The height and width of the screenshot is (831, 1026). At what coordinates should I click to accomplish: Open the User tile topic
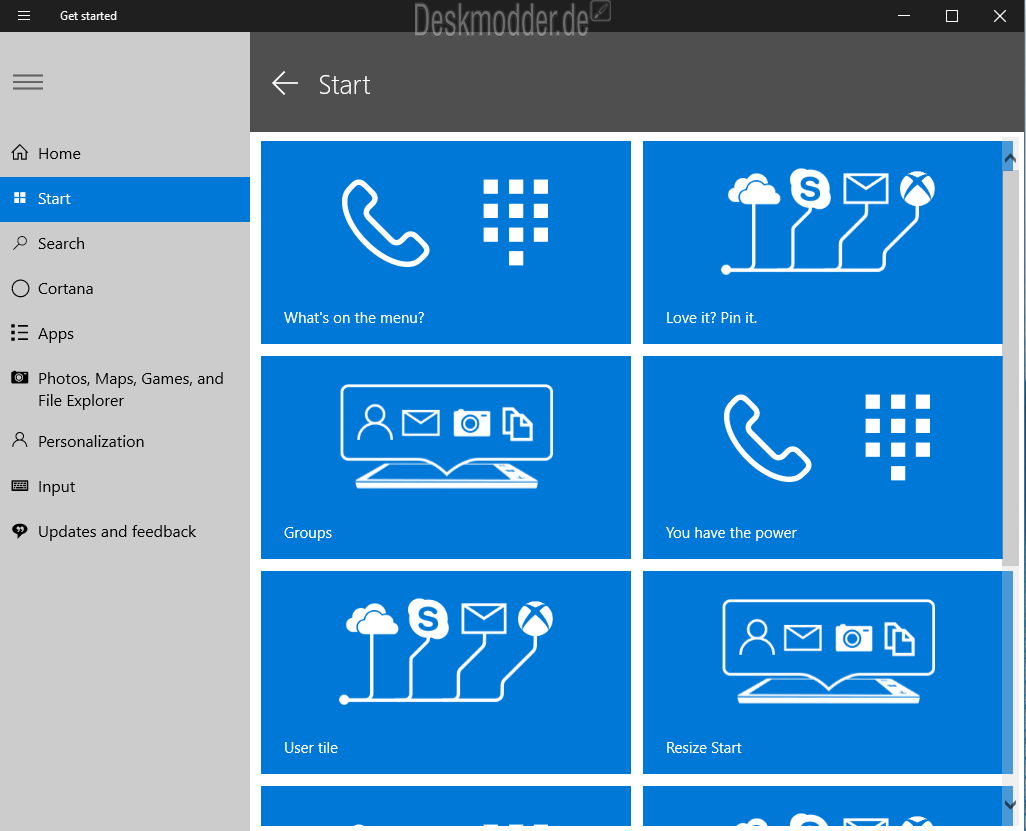point(446,673)
